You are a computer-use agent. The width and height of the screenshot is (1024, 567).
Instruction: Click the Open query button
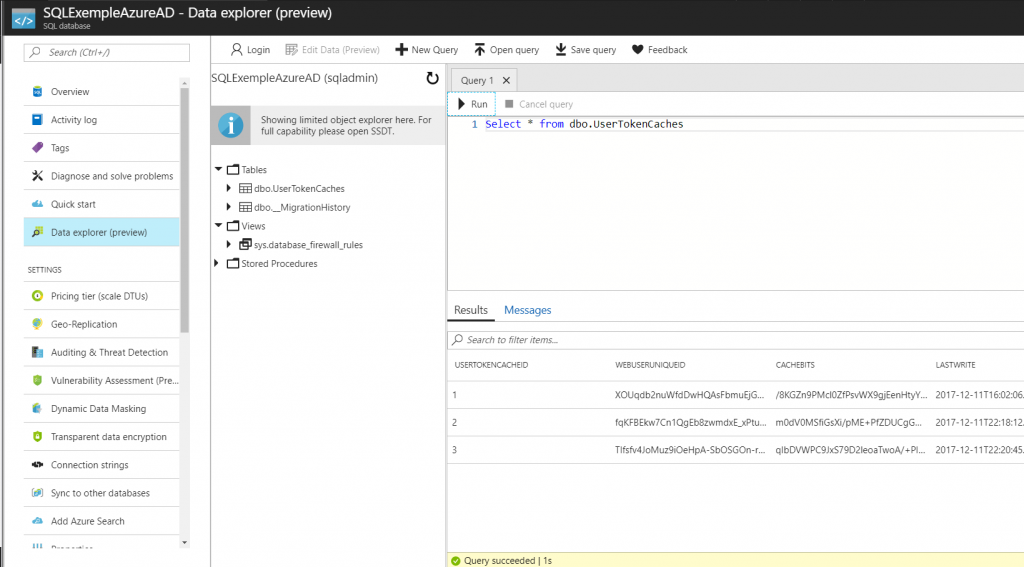[507, 50]
